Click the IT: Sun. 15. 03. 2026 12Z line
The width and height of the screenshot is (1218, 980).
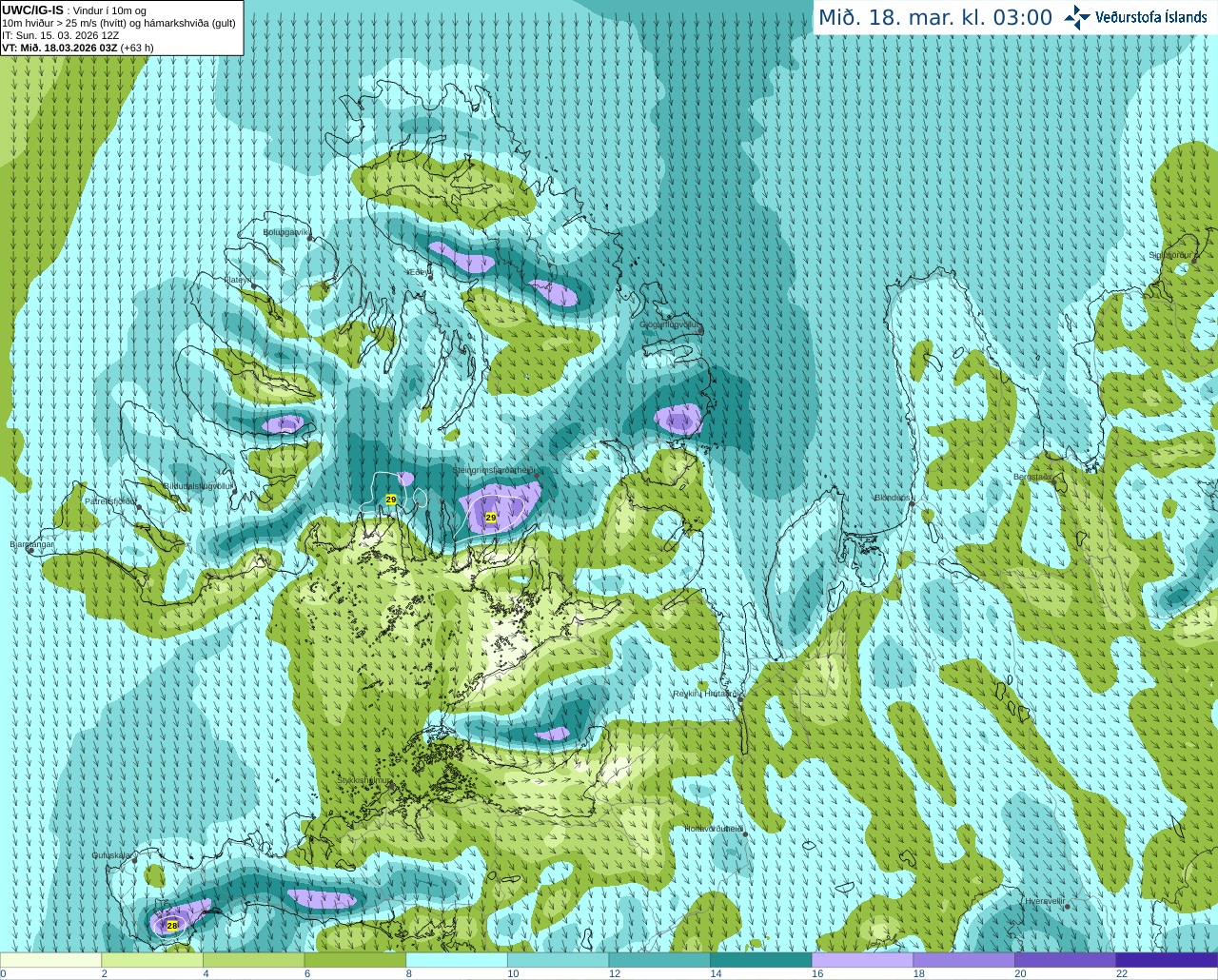60,35
